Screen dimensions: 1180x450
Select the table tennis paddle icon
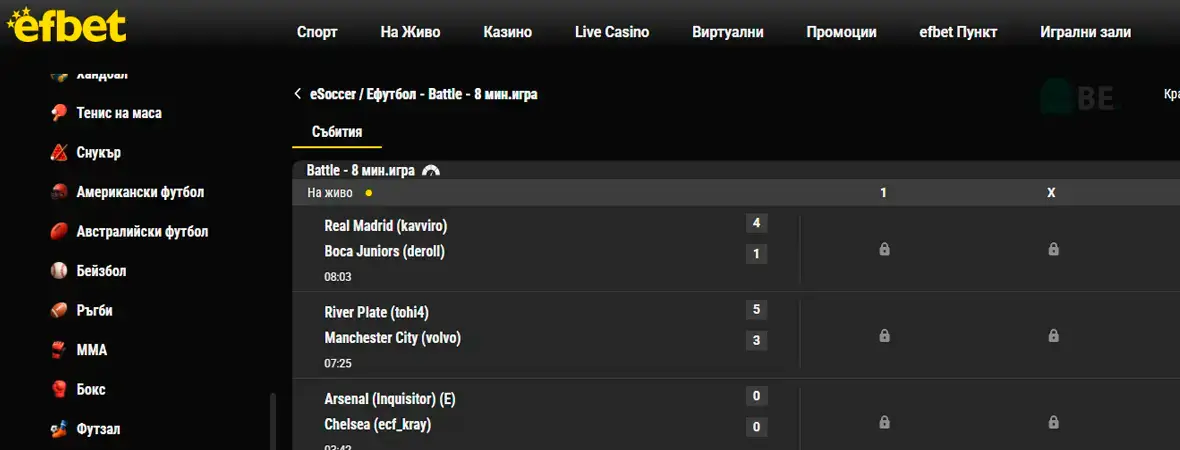pos(59,113)
